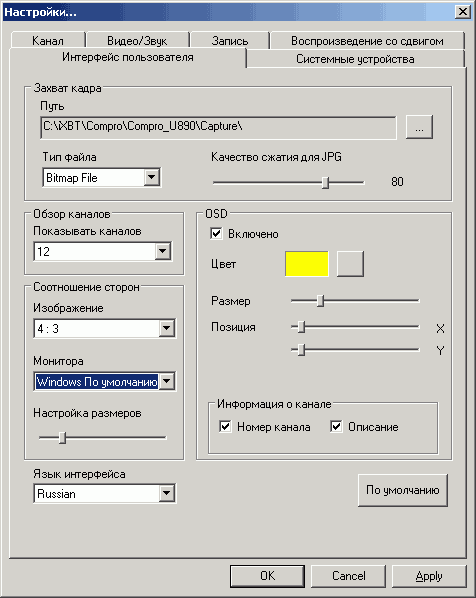Open the Видео/Звук tab
The image size is (476, 598).
[137, 40]
